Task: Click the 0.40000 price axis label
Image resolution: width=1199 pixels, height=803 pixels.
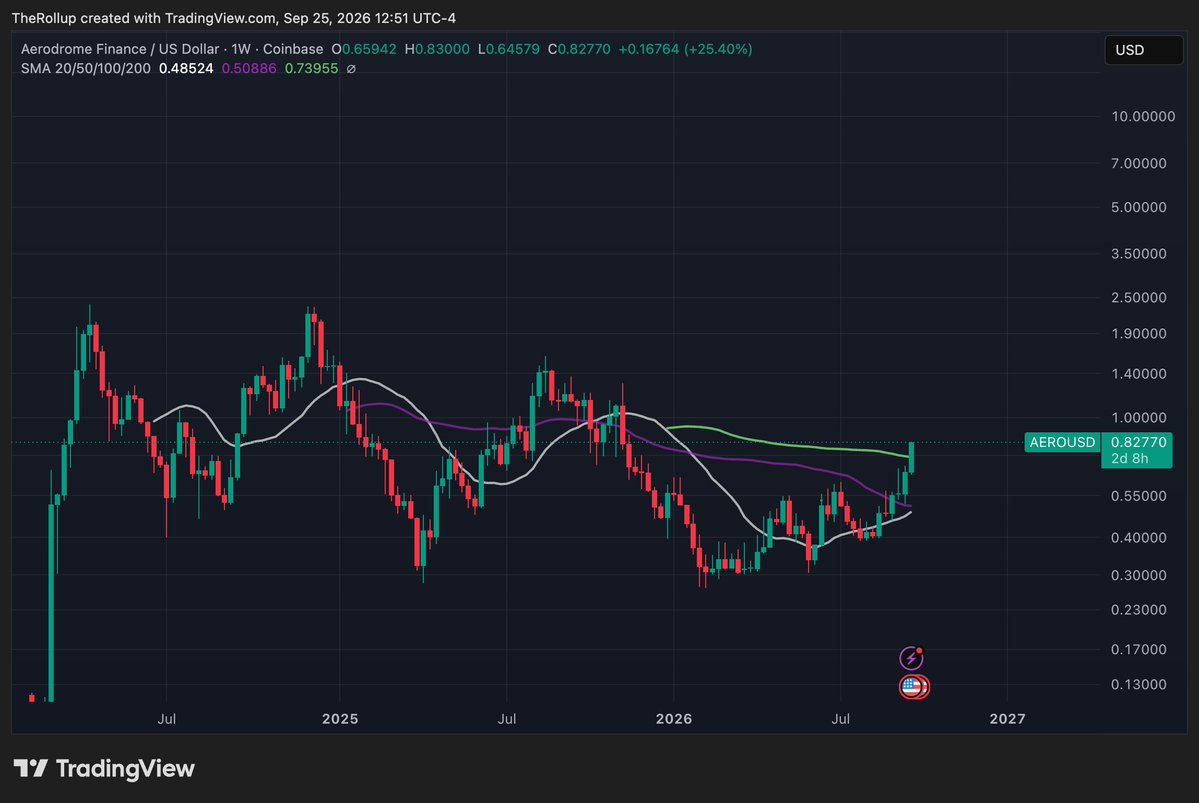Action: [x=1139, y=538]
